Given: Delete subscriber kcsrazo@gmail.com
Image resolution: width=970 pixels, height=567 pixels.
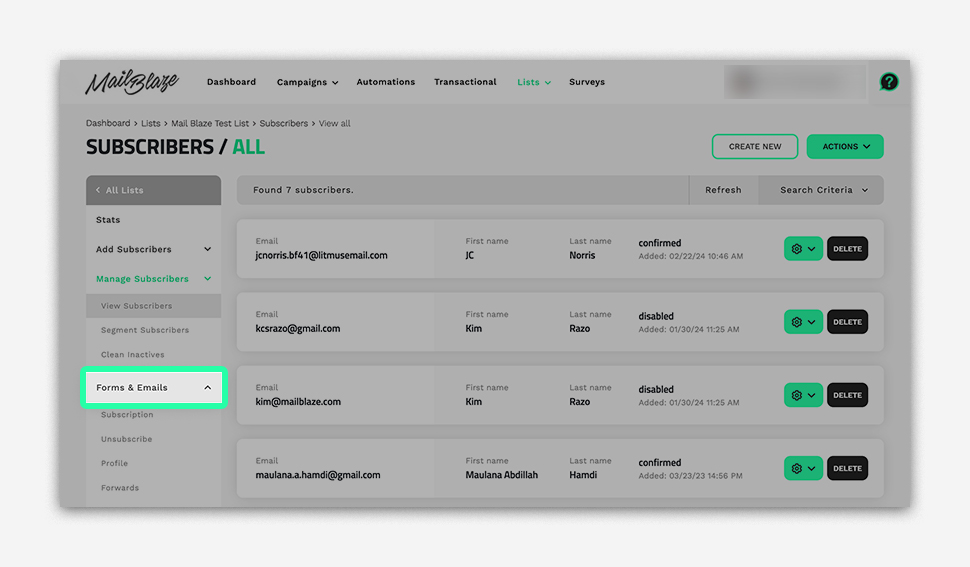Looking at the screenshot, I should coord(847,322).
